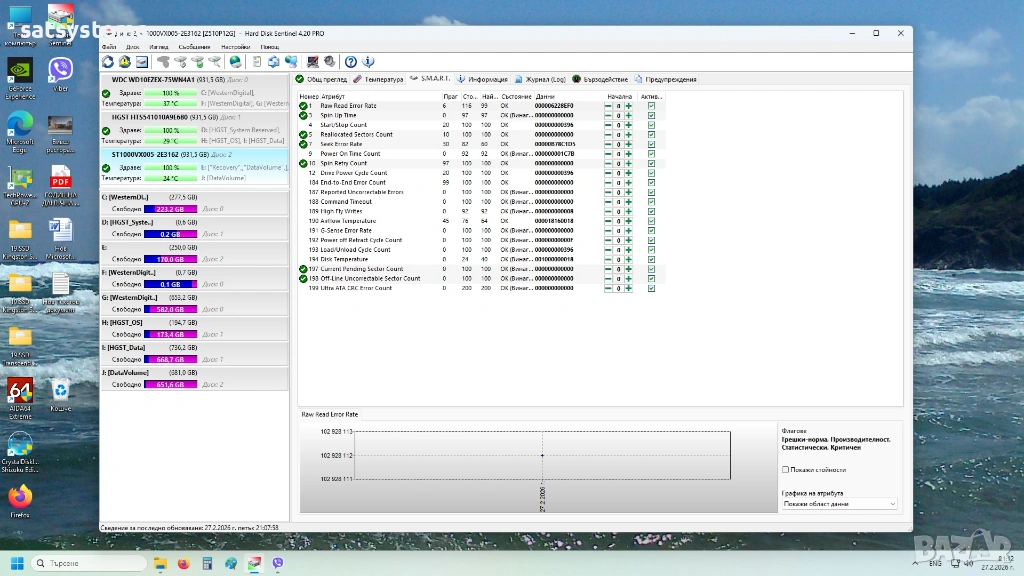The width and height of the screenshot is (1024, 576).
Task: Click the 'Атрибут' column header
Action: (x=333, y=96)
